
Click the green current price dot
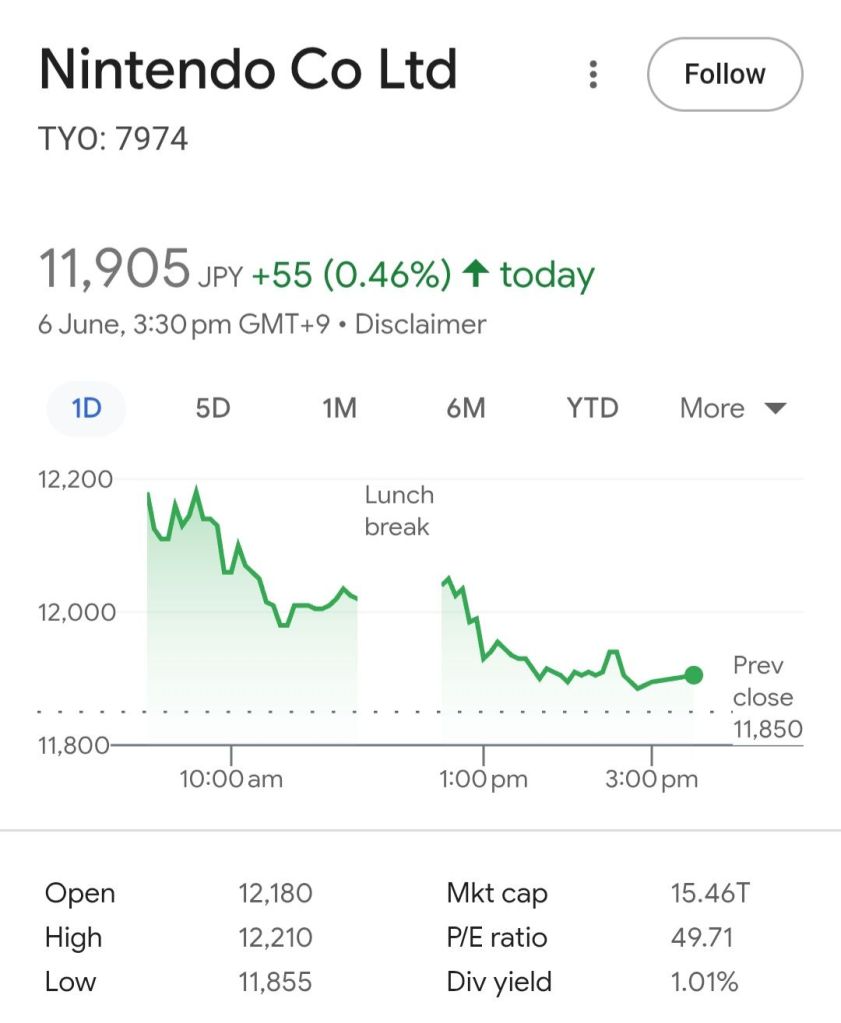[x=693, y=675]
